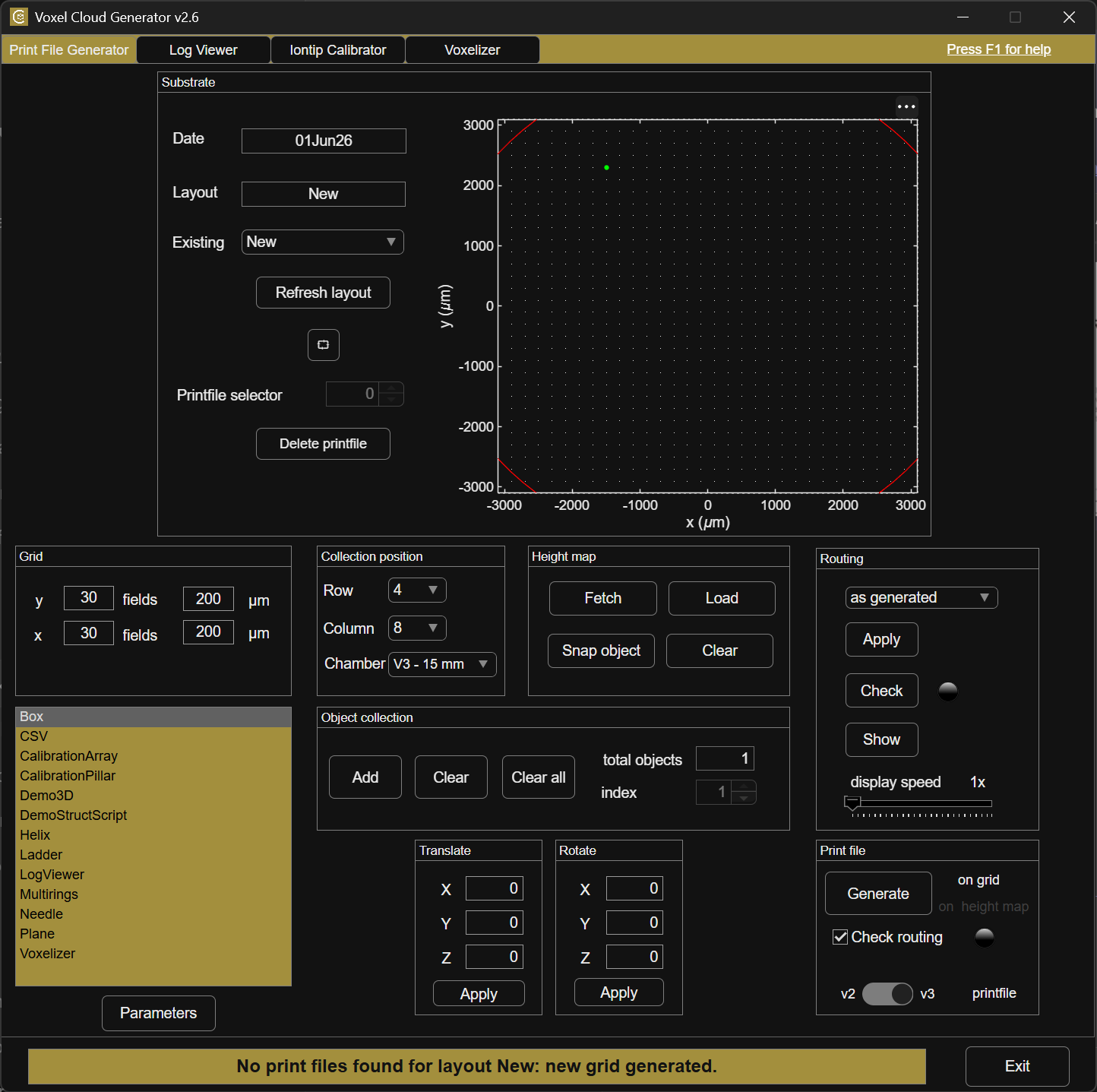Open the routing 'as generated' dropdown

(x=922, y=597)
